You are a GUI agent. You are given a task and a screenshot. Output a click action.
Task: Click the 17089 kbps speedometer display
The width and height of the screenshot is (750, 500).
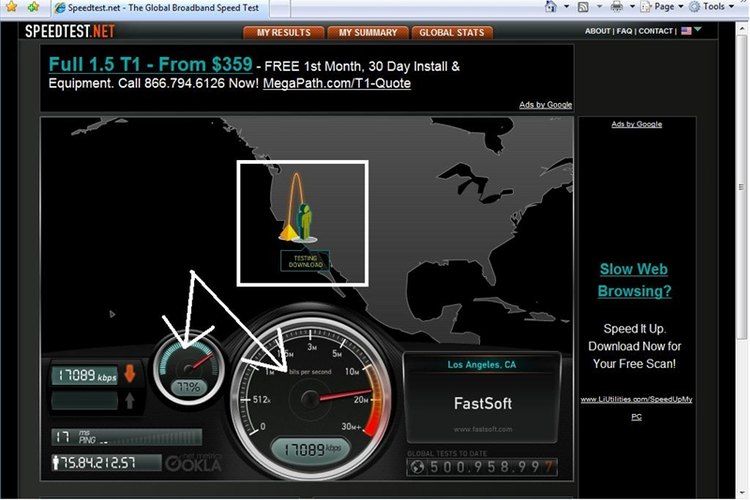311,450
